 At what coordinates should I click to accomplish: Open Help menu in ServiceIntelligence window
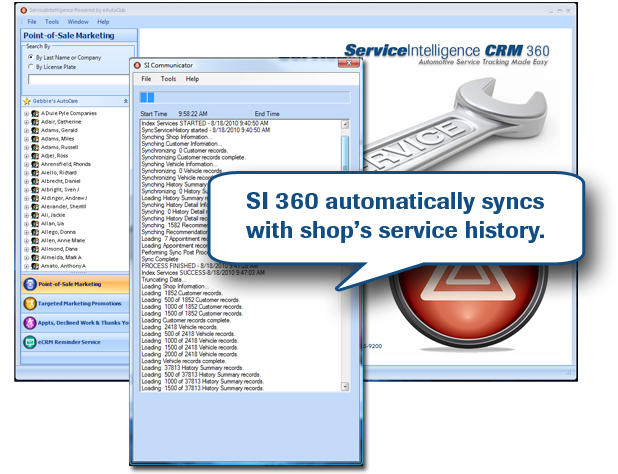click(x=103, y=22)
